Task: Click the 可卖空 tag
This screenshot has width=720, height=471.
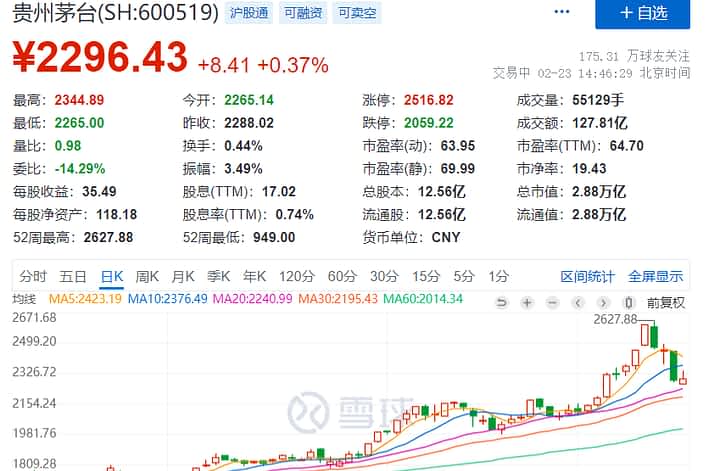Action: 357,13
